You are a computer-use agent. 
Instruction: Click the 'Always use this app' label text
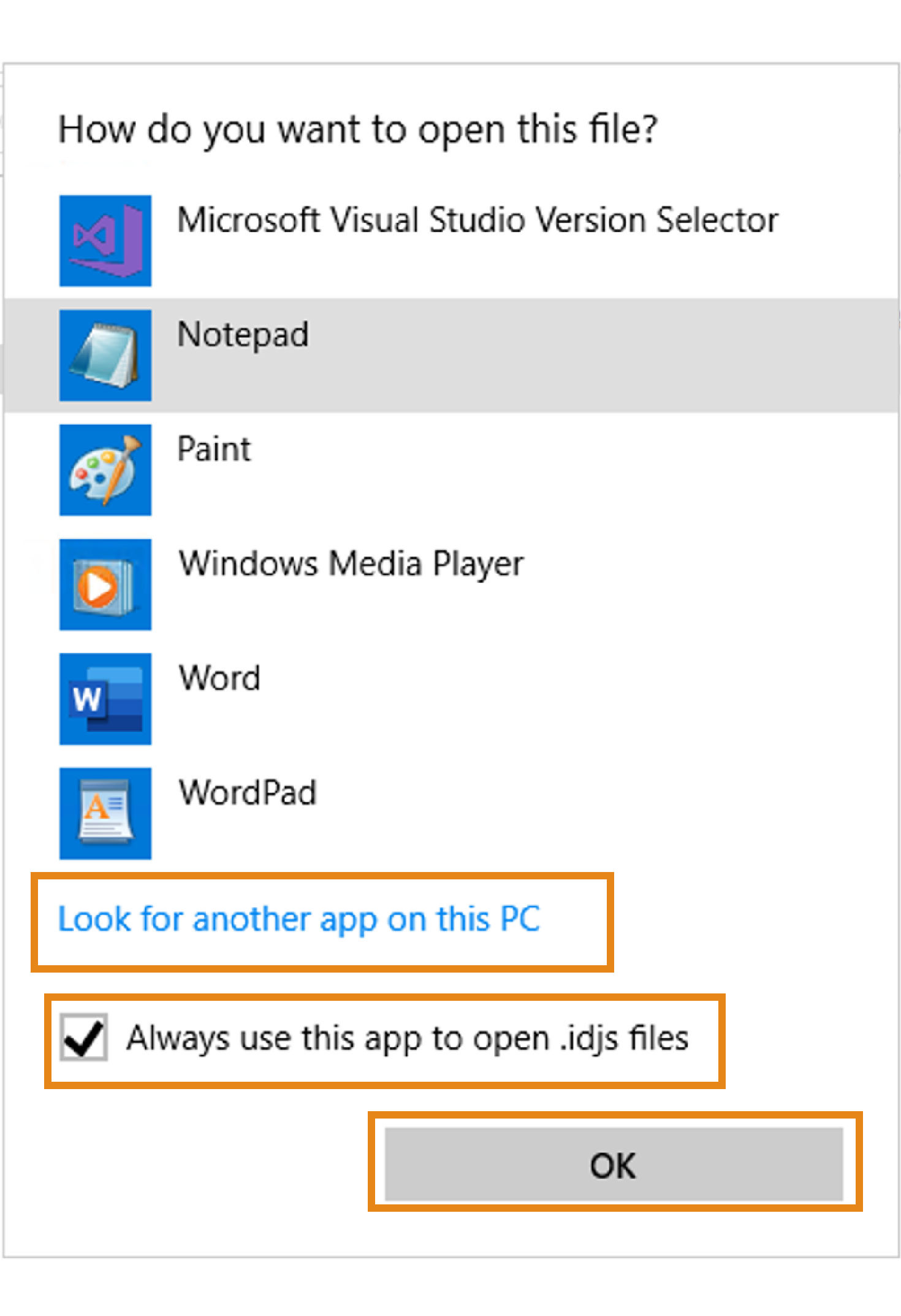(408, 1038)
